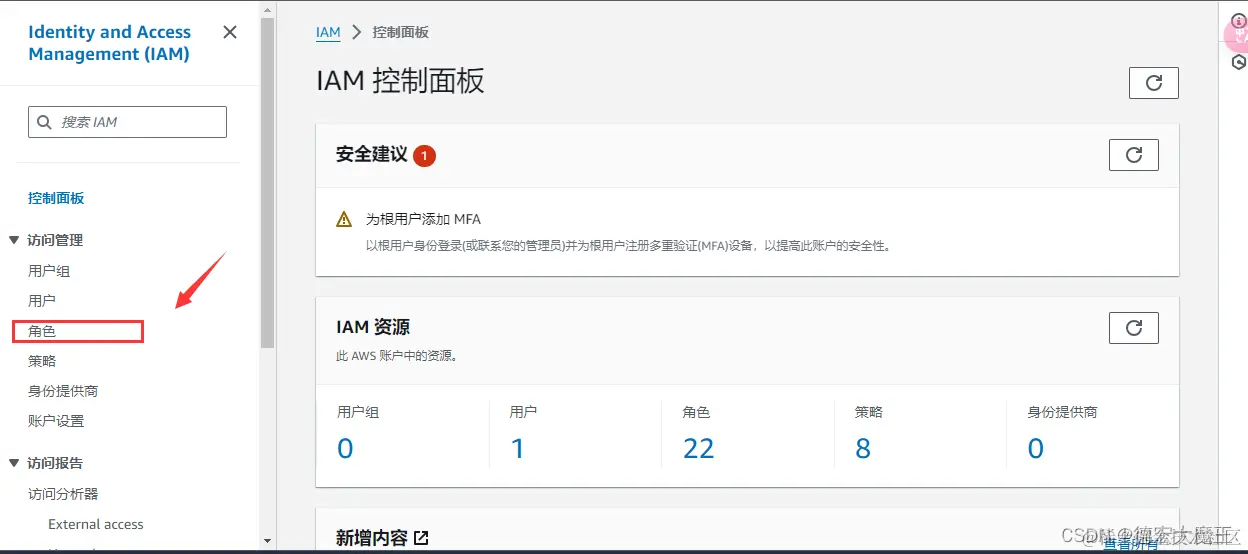Screen dimensions: 1248x554
Task: Open the 角色 count of 22
Action: 698,449
